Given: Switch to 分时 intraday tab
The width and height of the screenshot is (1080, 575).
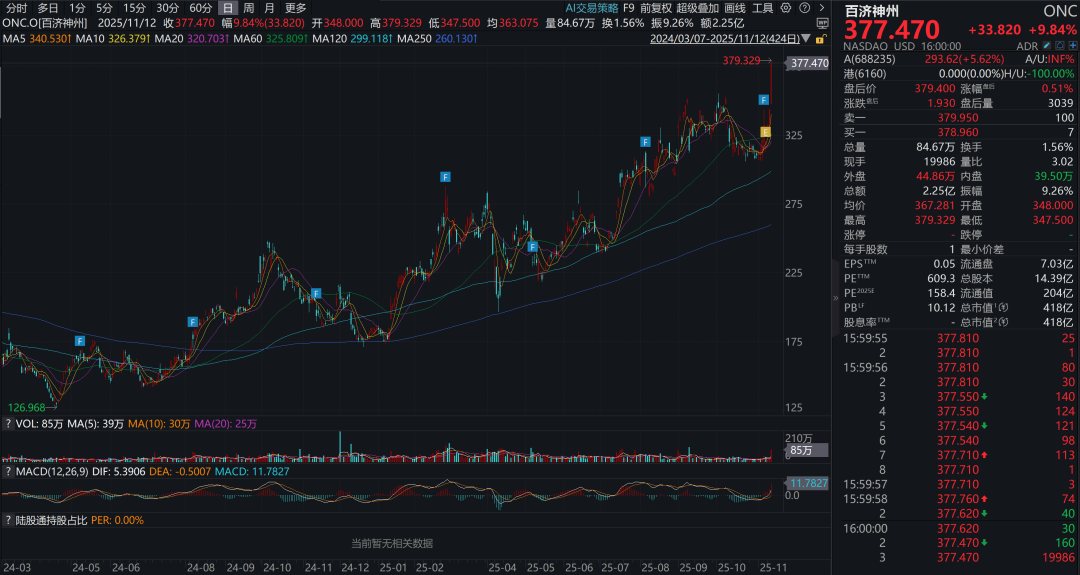Looking at the screenshot, I should (x=17, y=8).
